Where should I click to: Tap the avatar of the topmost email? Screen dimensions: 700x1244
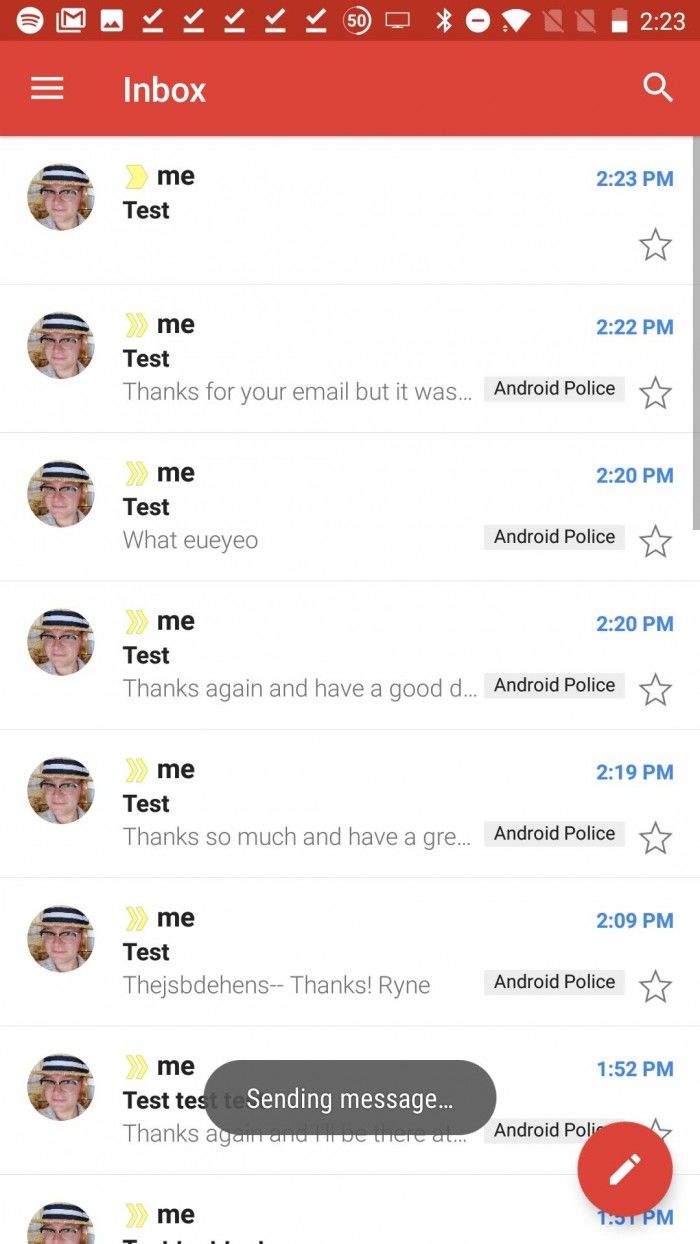60,196
